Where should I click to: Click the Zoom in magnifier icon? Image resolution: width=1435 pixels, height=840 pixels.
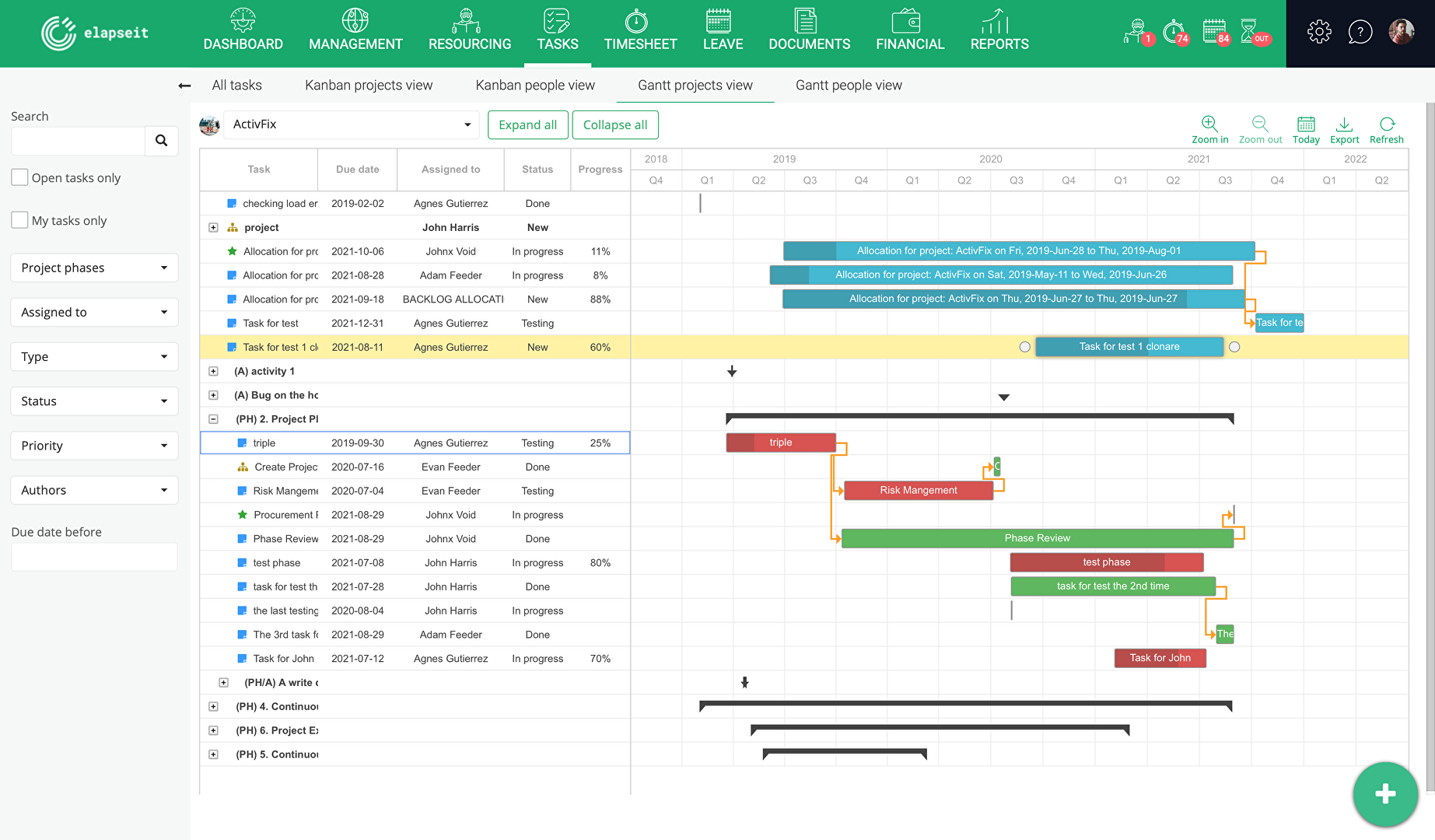point(1209,124)
